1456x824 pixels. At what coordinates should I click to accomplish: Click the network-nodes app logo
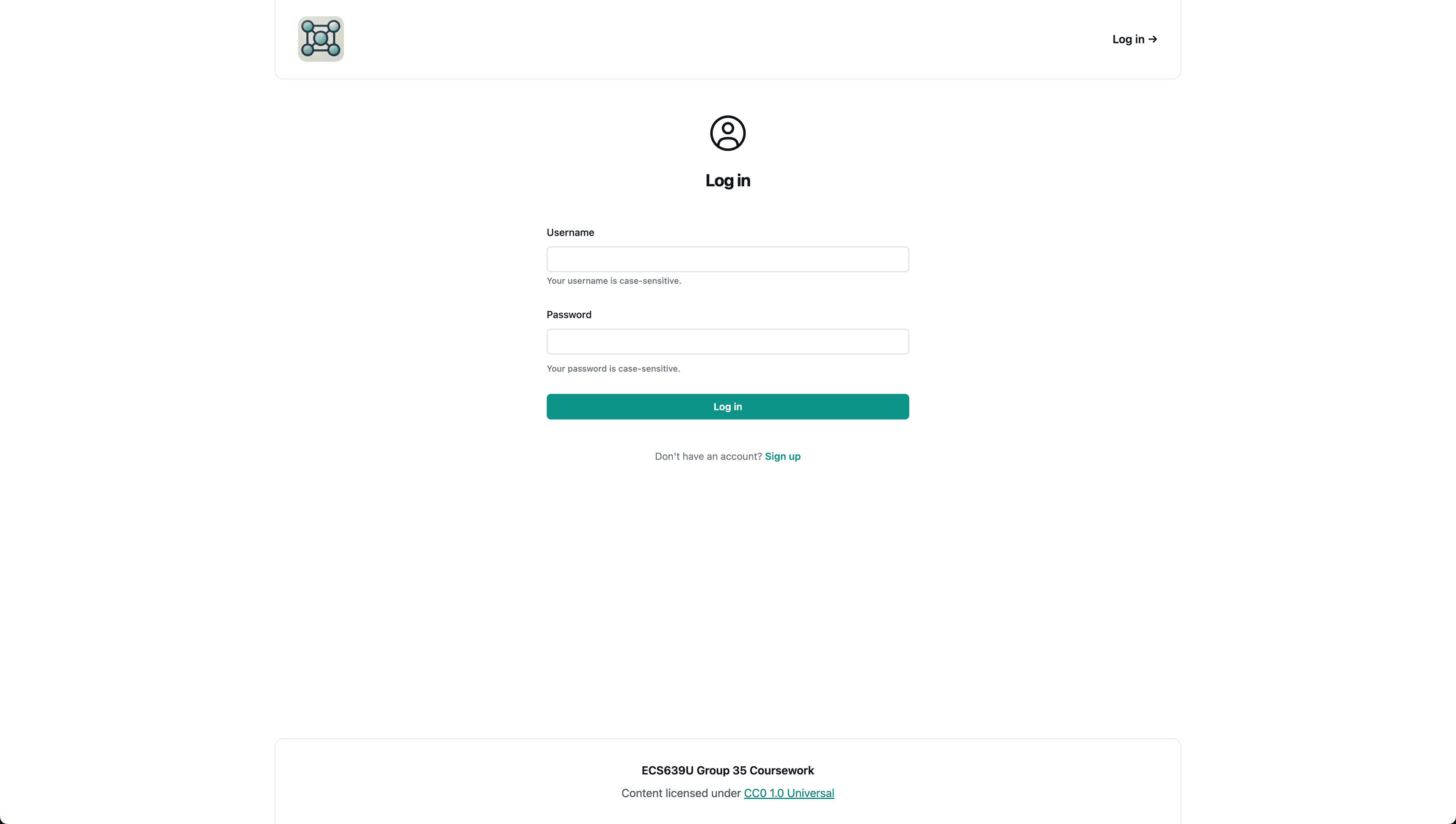tap(321, 39)
